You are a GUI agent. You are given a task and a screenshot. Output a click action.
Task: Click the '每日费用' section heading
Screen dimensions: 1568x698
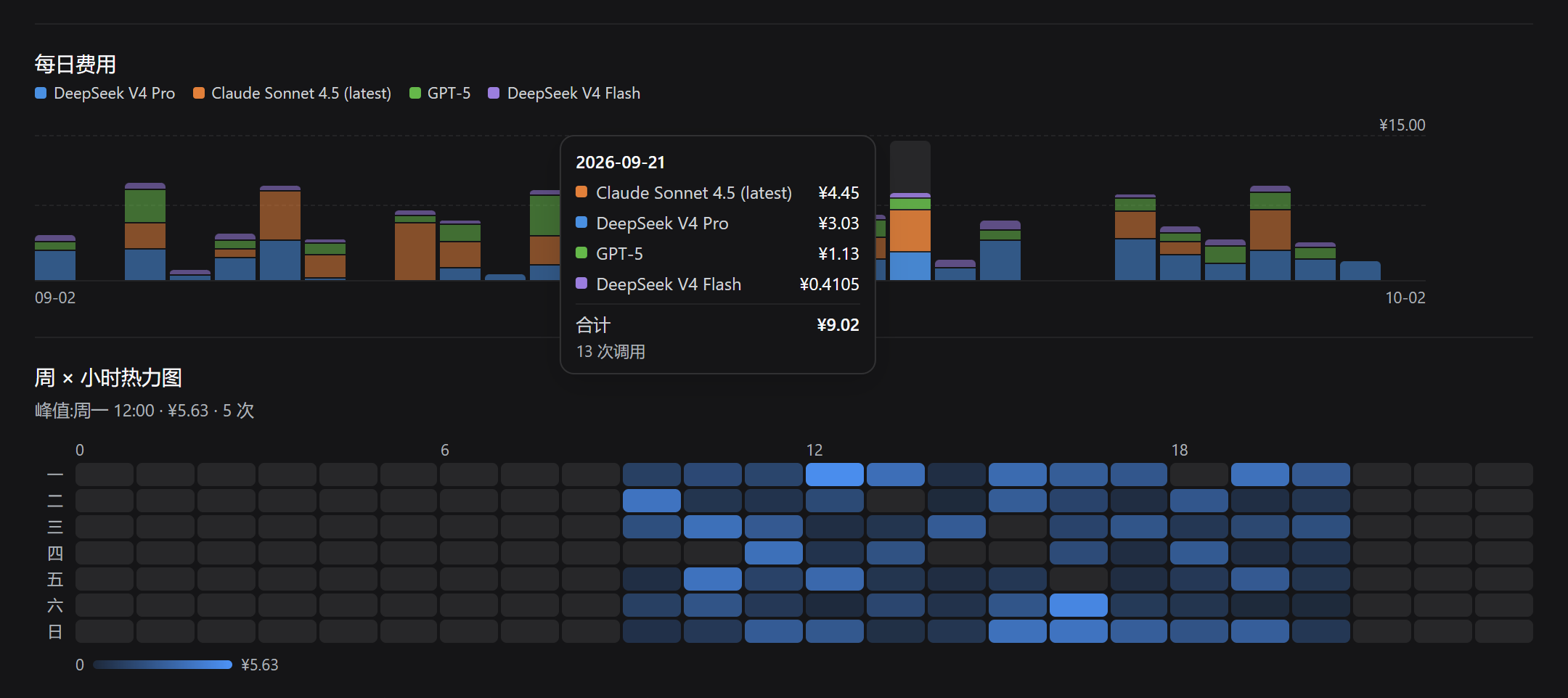[x=75, y=65]
